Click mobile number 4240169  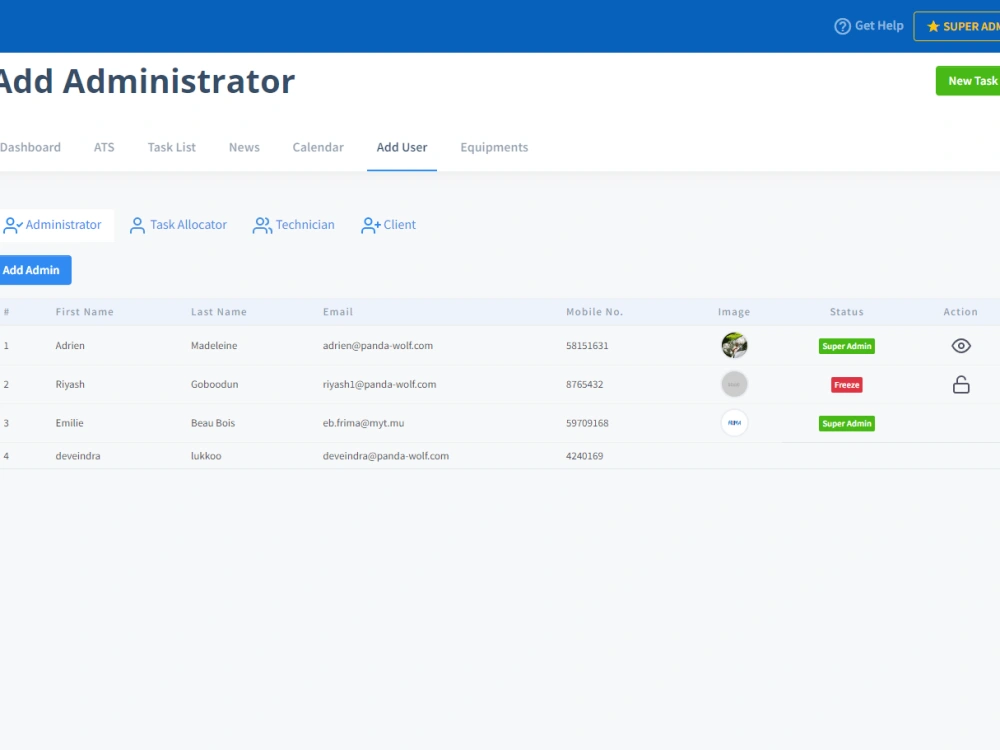click(584, 456)
